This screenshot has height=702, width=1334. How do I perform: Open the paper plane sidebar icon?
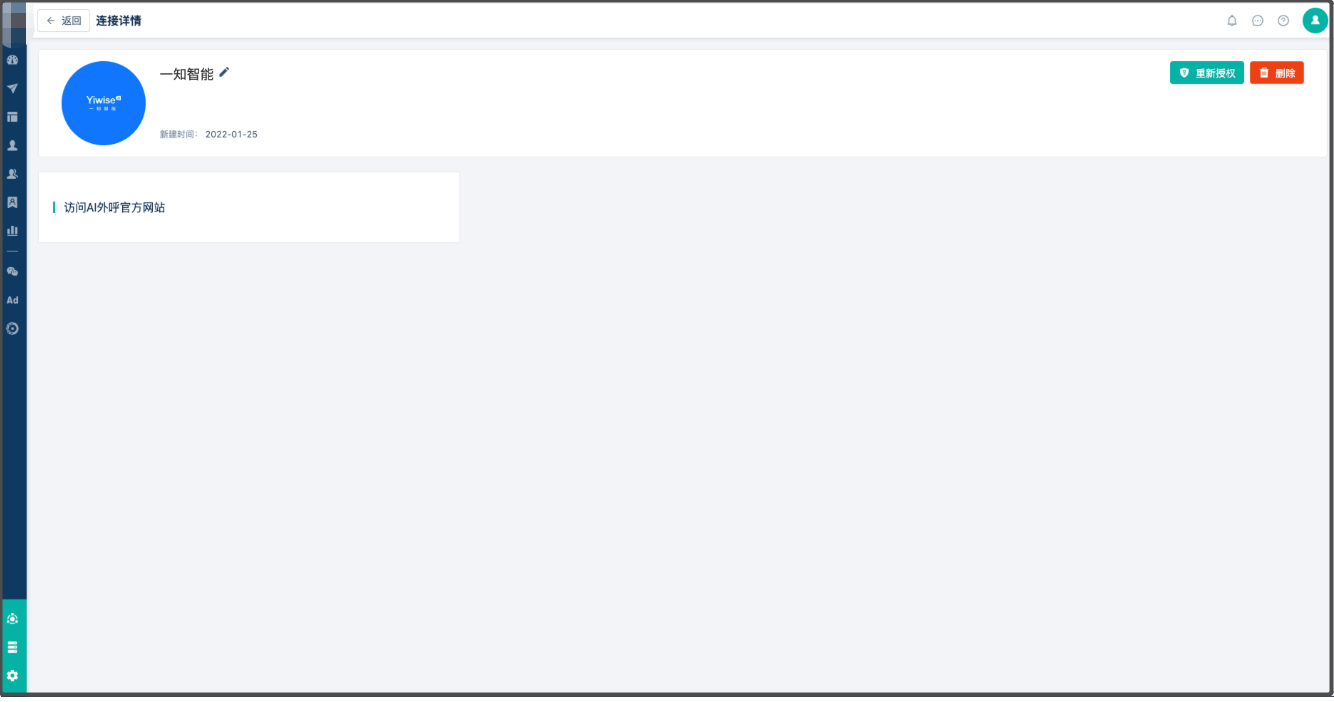pos(13,88)
